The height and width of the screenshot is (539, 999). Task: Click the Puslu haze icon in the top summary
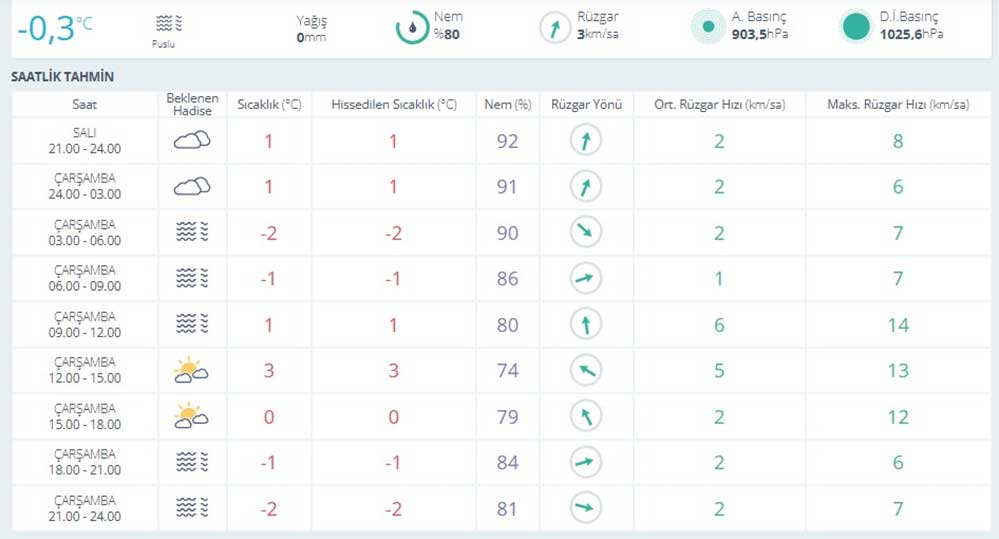[169, 23]
